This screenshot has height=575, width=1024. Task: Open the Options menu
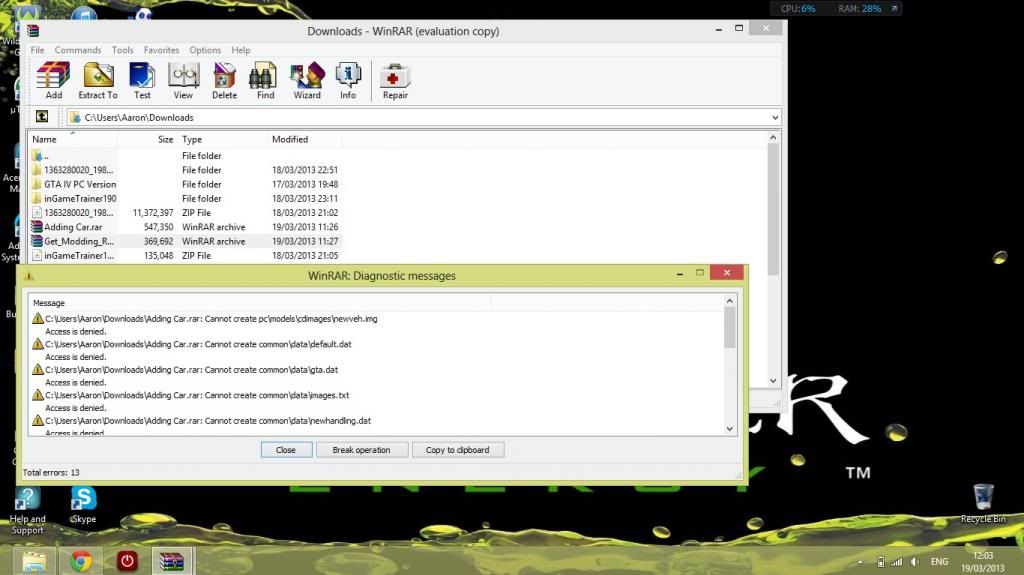(205, 50)
